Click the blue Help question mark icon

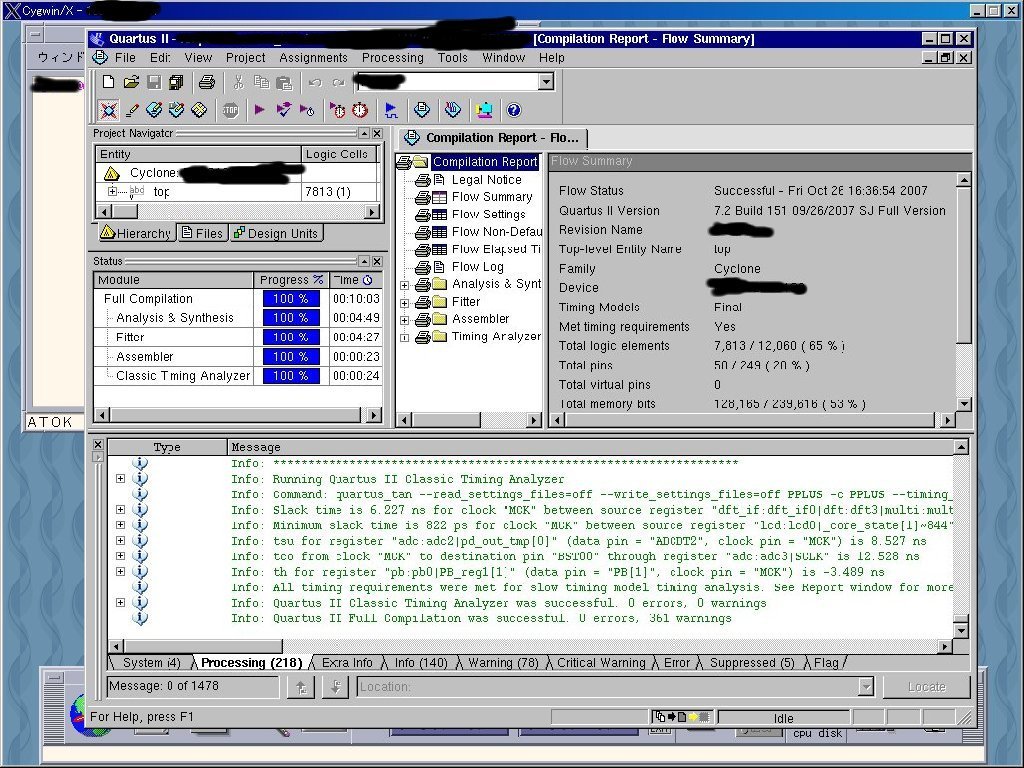point(514,110)
